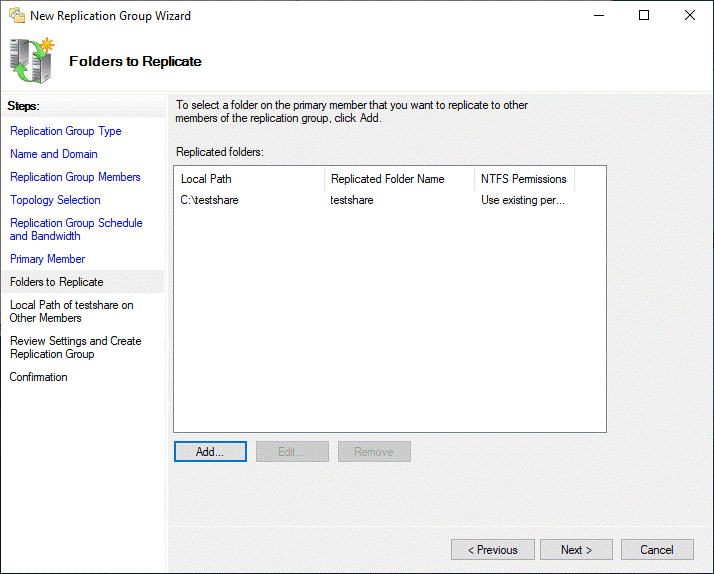Click the wizard title bar folder icon
Viewport: 714px width, 574px height.
pos(16,16)
